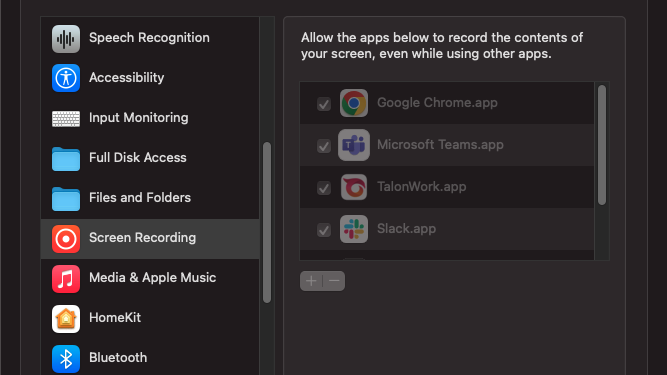
Task: Select Speech Recognition in the sidebar
Action: point(150,38)
